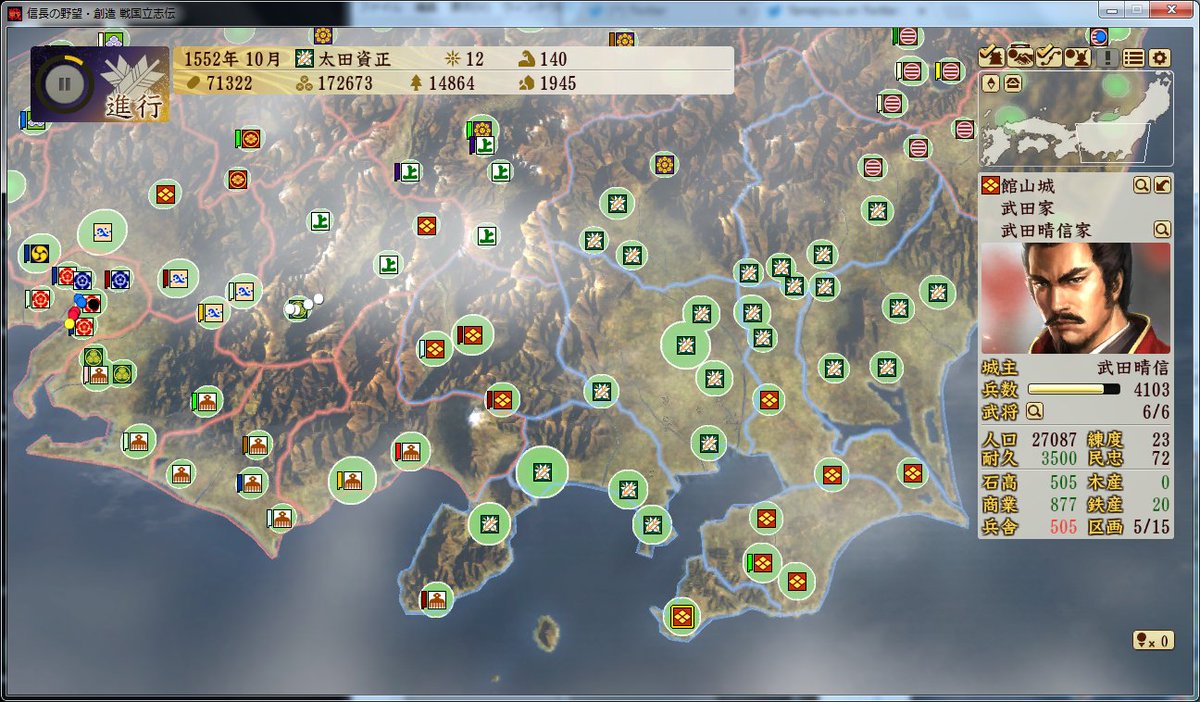
Task: Open the gear settings icon
Action: (x=1159, y=57)
